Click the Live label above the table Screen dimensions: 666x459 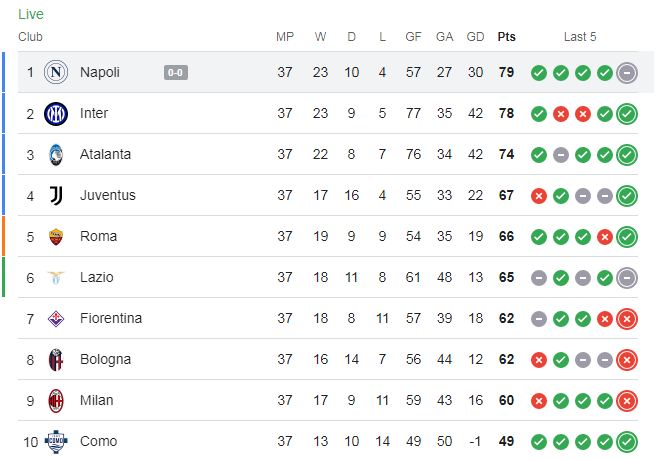click(31, 15)
